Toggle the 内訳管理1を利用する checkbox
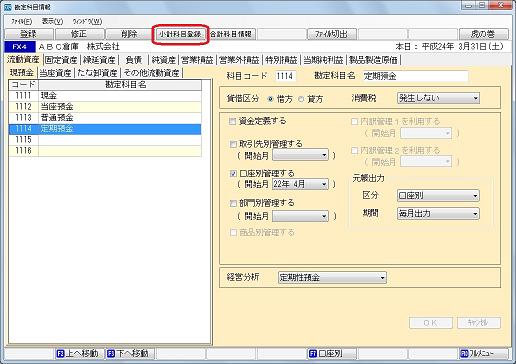Image resolution: width=516 pixels, height=364 pixels. tap(355, 122)
